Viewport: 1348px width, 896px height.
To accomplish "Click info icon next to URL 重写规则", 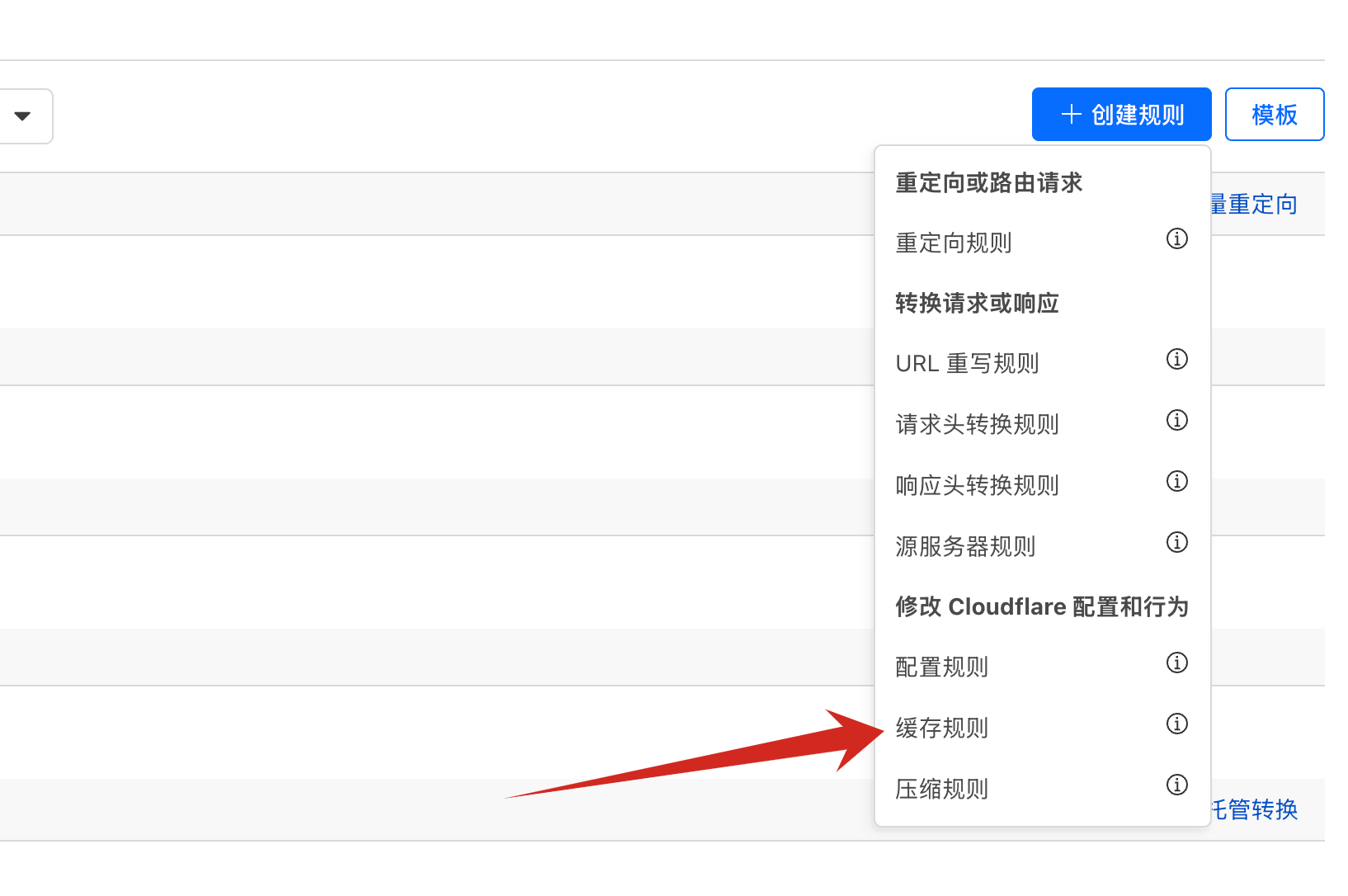I will (x=1176, y=360).
